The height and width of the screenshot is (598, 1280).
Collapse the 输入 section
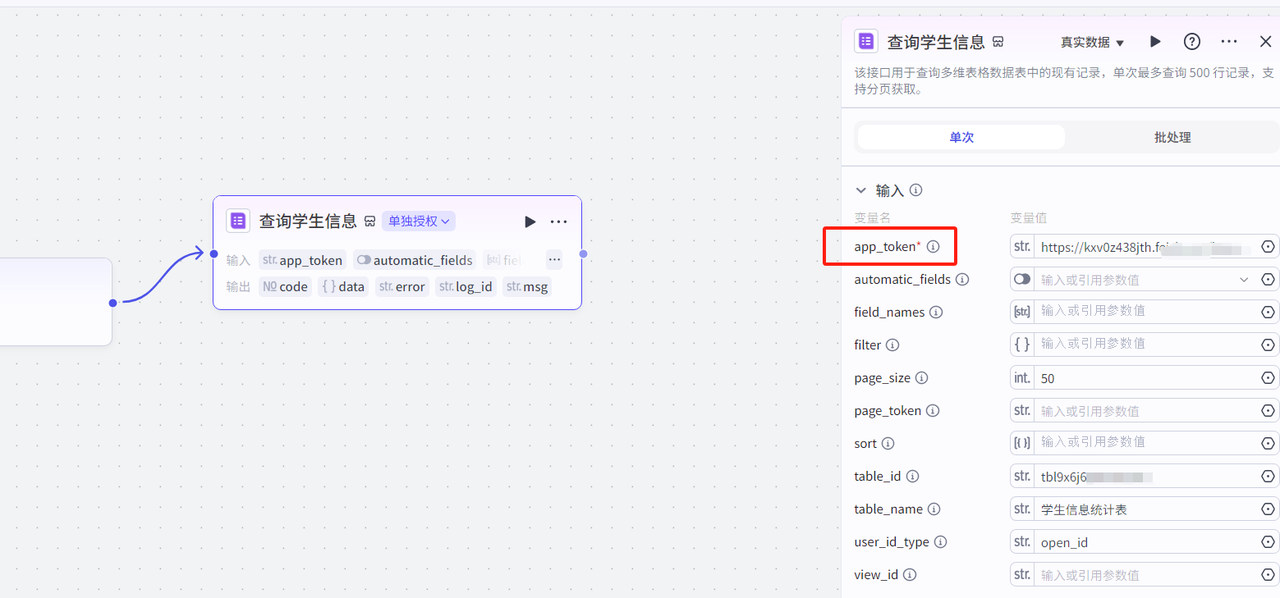pos(861,190)
